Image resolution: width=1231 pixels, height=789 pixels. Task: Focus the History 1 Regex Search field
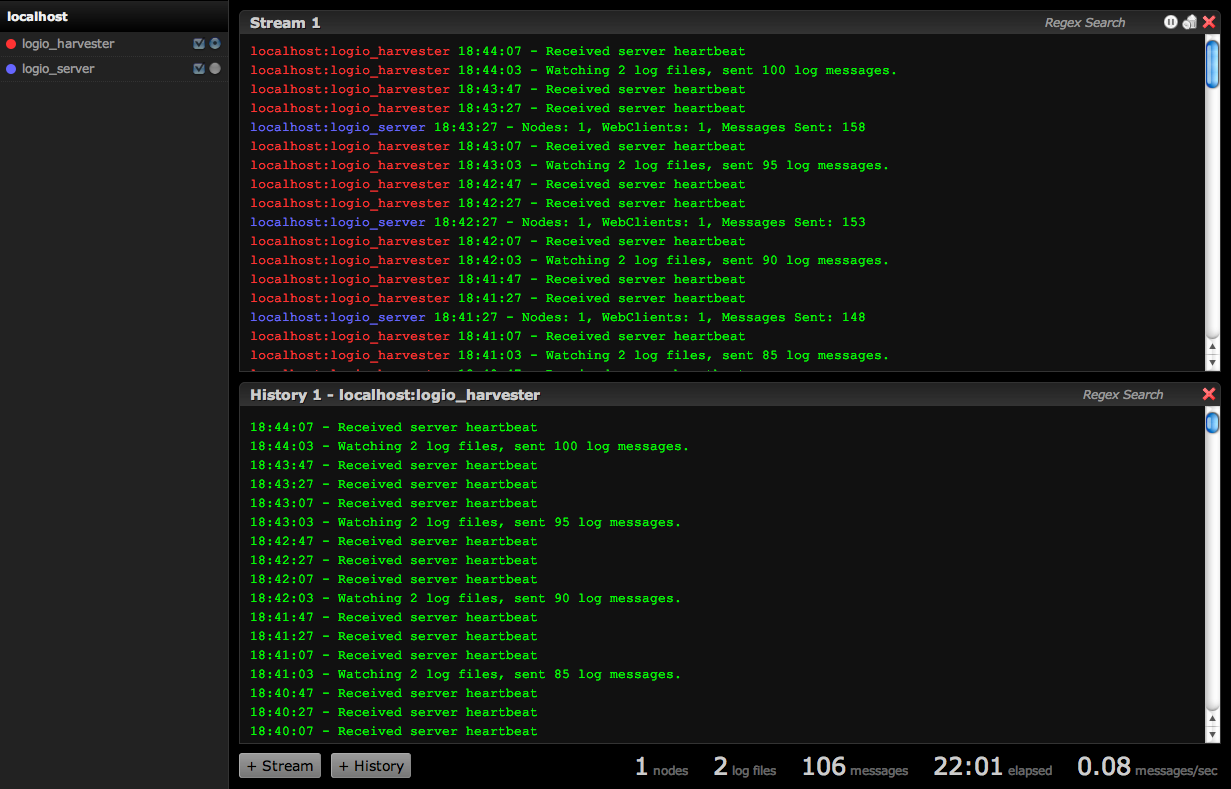[1122, 394]
